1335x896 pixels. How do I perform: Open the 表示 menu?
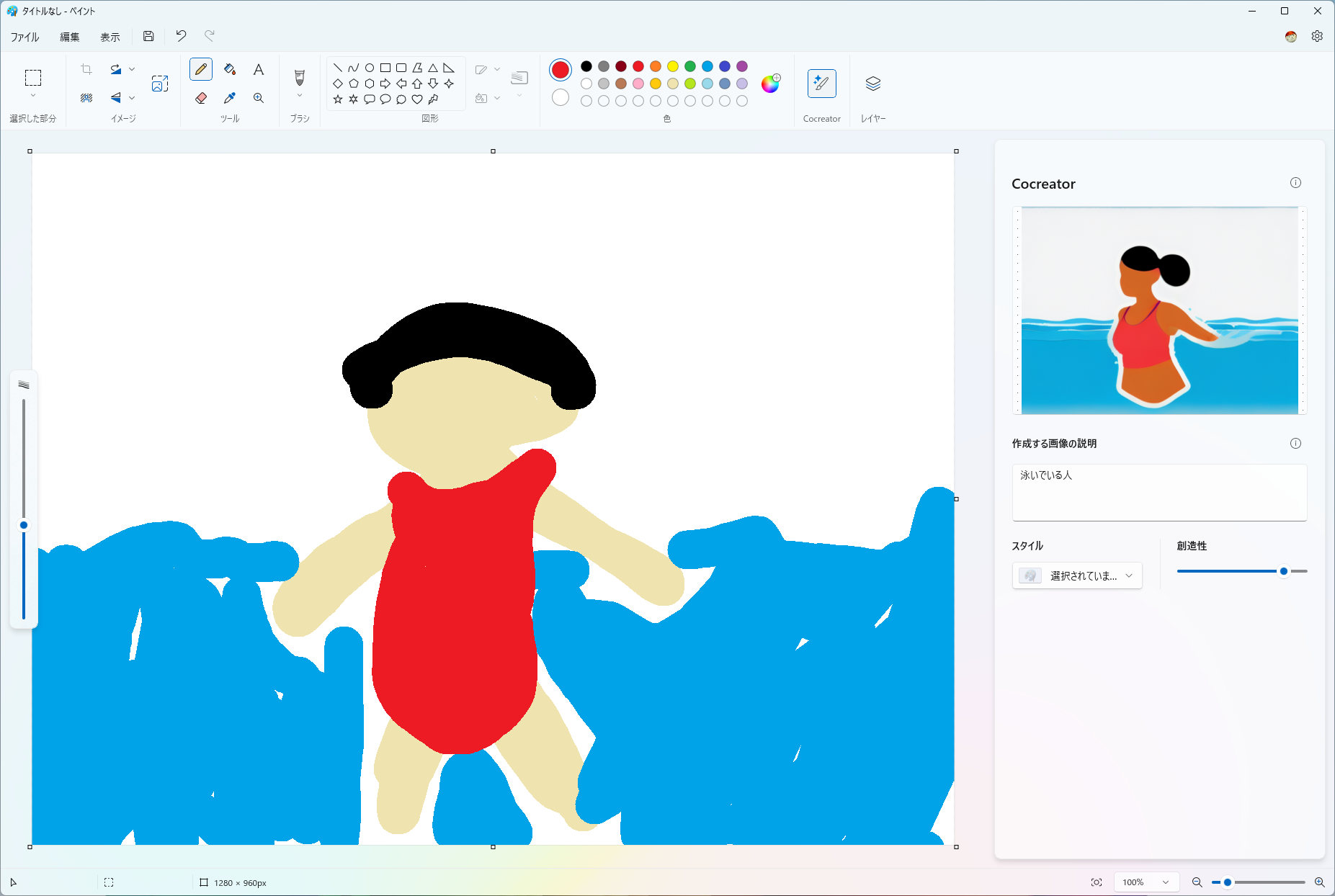110,36
